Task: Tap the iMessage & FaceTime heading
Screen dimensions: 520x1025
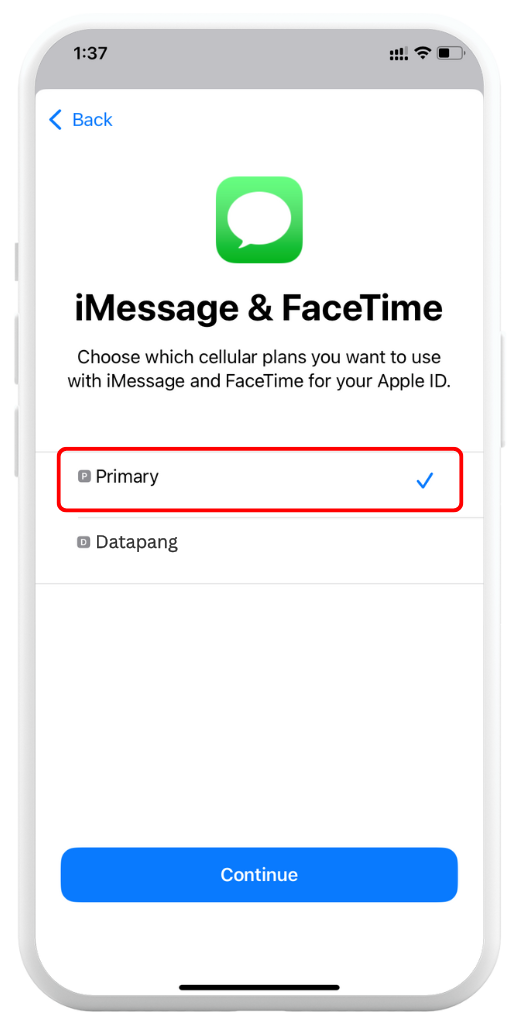Action: 259,307
